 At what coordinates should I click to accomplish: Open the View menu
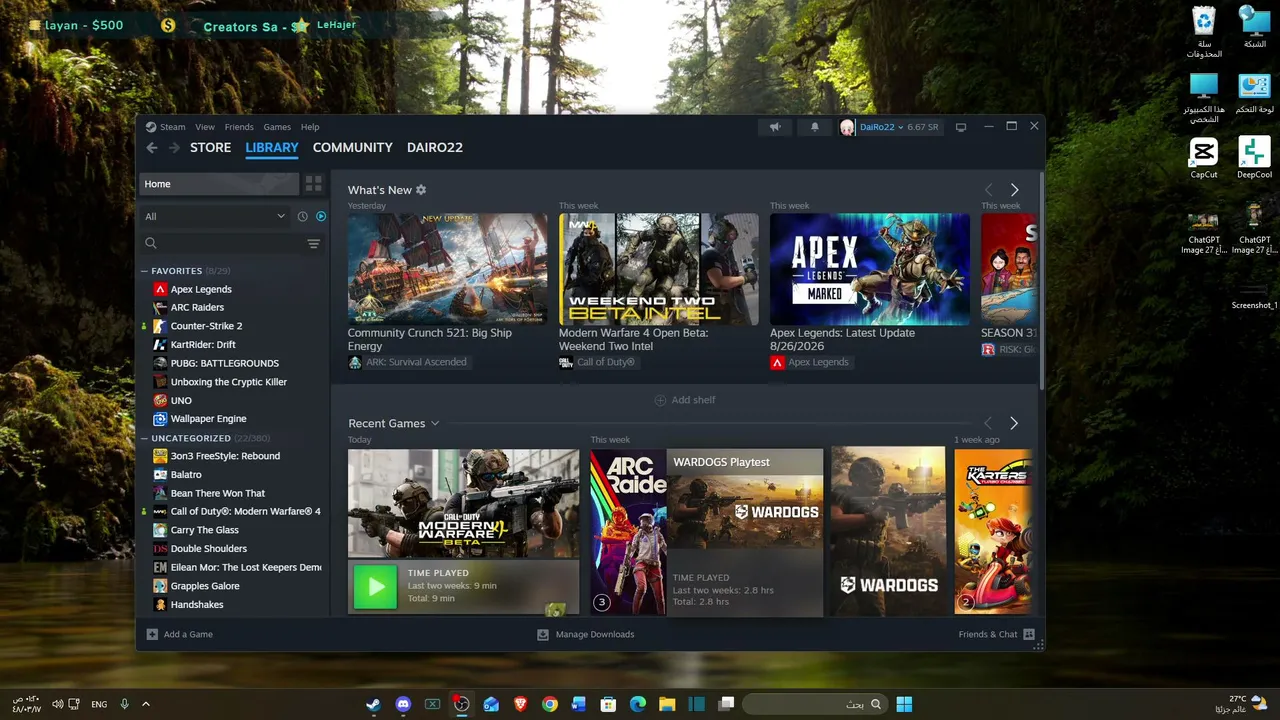(x=205, y=127)
